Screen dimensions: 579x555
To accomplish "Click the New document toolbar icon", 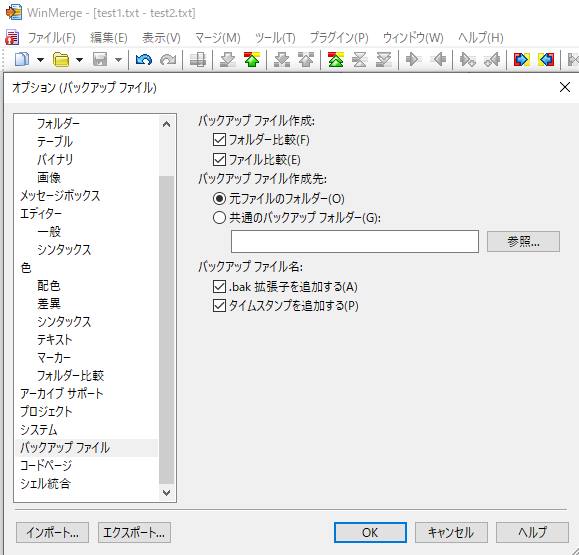I will 22,59.
